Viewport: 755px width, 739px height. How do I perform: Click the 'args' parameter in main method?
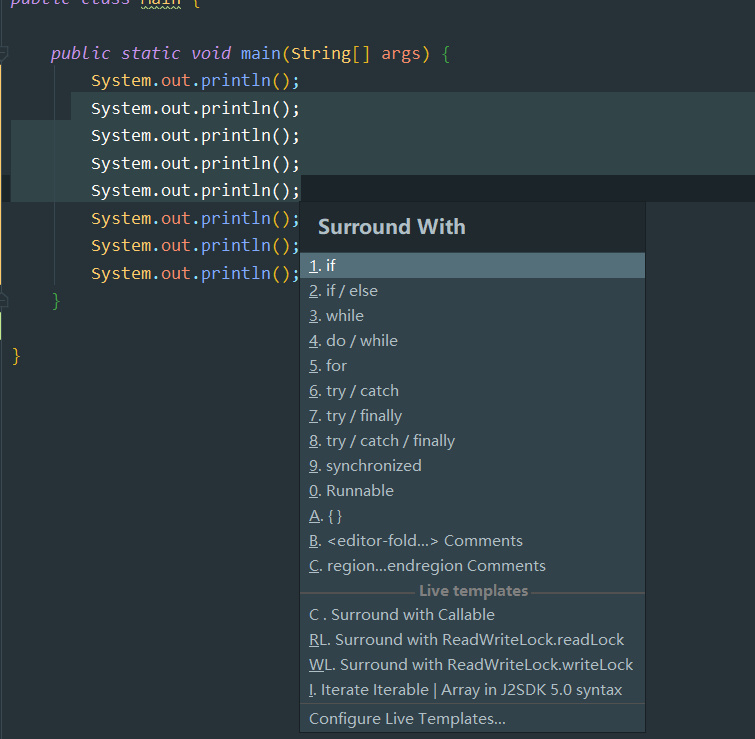click(x=401, y=53)
